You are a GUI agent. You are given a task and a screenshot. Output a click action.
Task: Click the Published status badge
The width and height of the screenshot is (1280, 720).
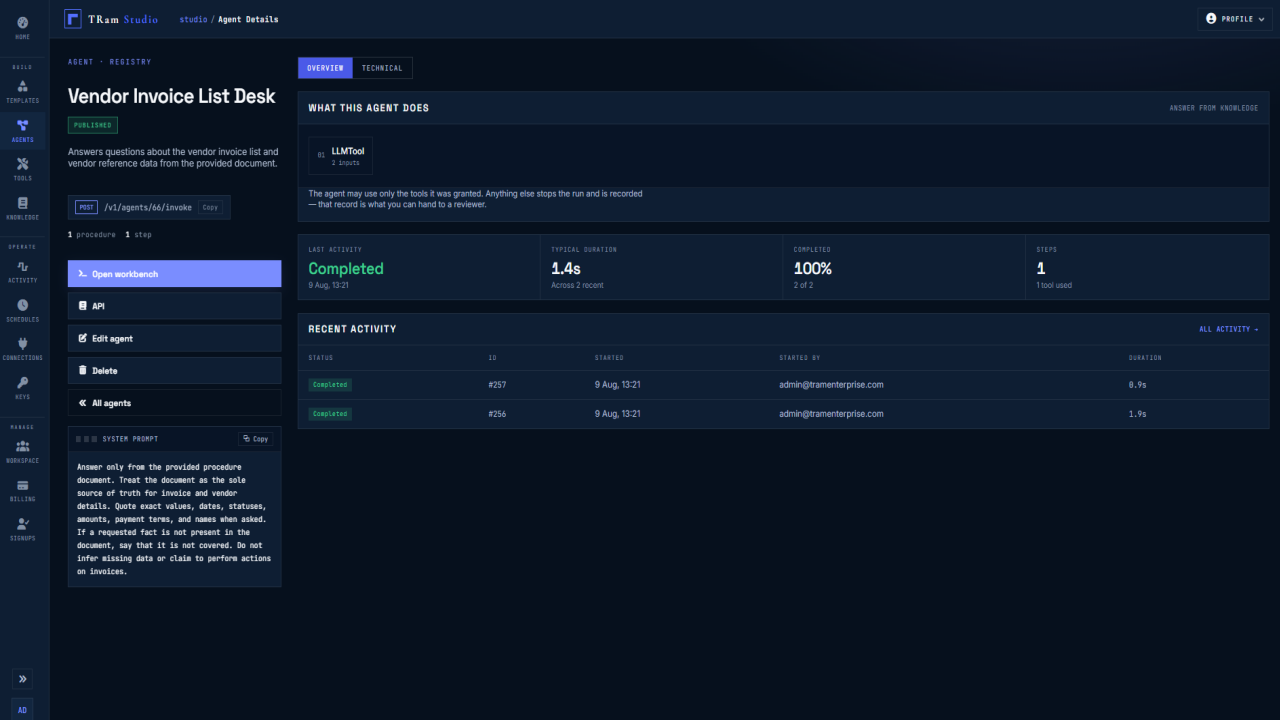click(93, 125)
